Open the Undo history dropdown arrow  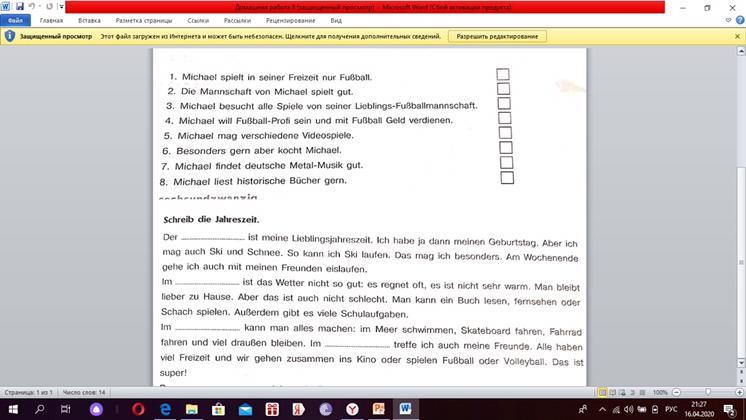(39, 7)
